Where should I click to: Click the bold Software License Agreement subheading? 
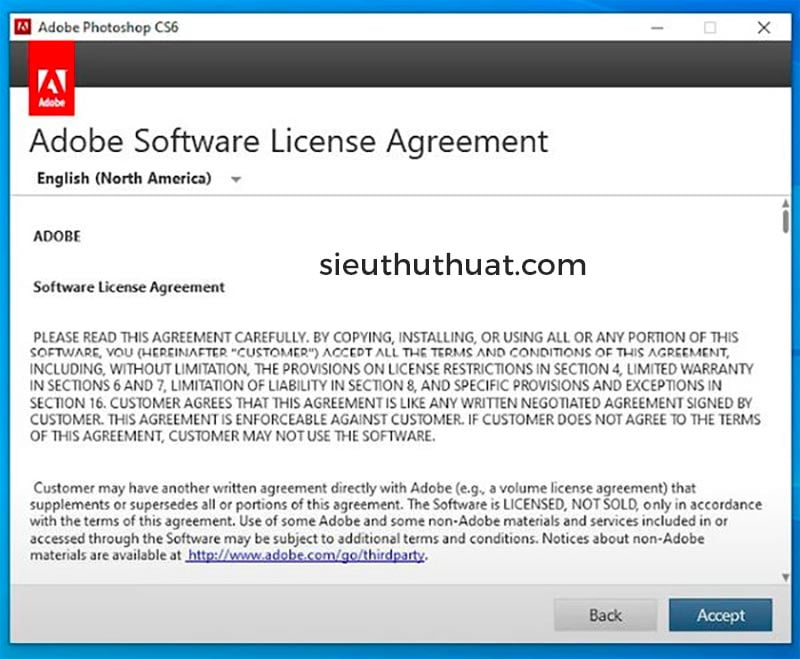click(x=129, y=287)
